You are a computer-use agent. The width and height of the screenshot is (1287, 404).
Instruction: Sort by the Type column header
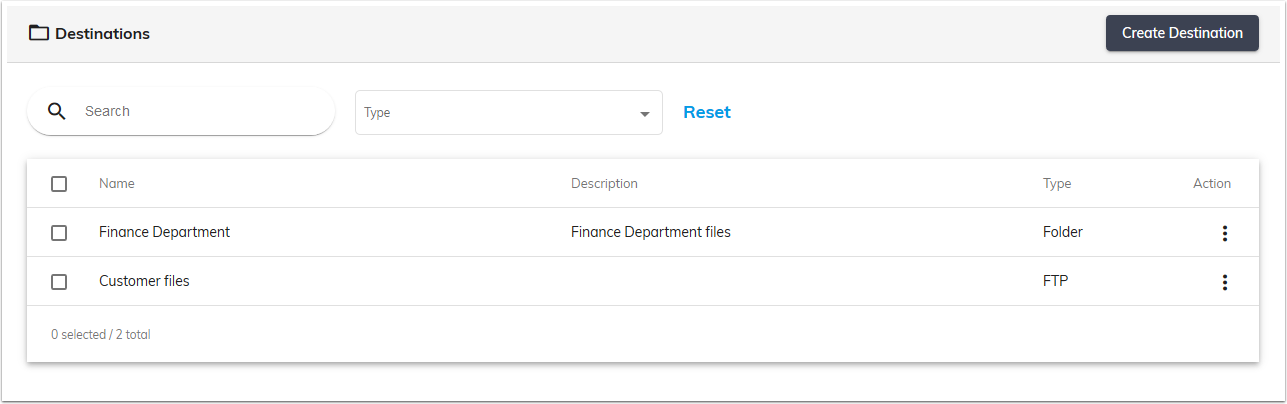pyautogui.click(x=1056, y=184)
